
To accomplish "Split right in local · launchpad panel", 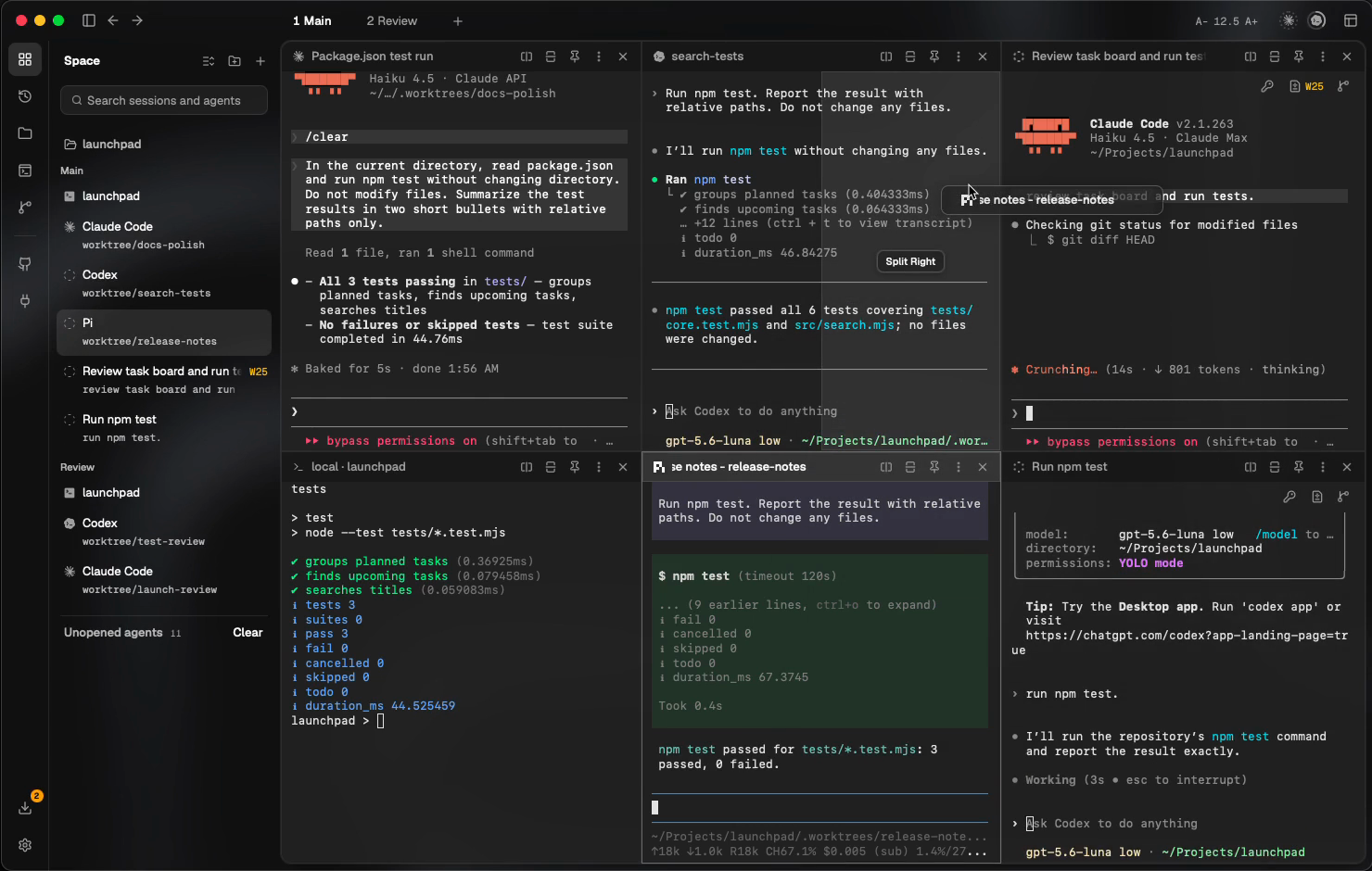I will click(527, 467).
